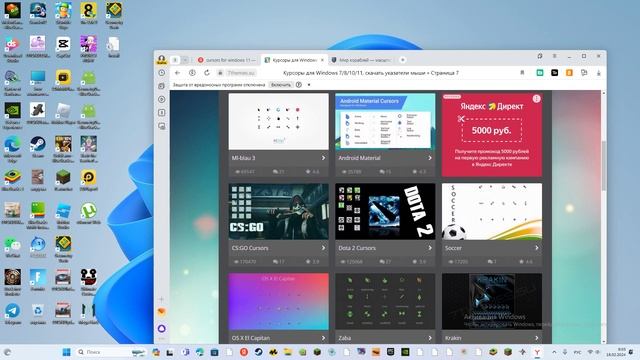The image size is (640, 360).
Task: Click the scrollbar down arrow on the page
Action: 604,341
